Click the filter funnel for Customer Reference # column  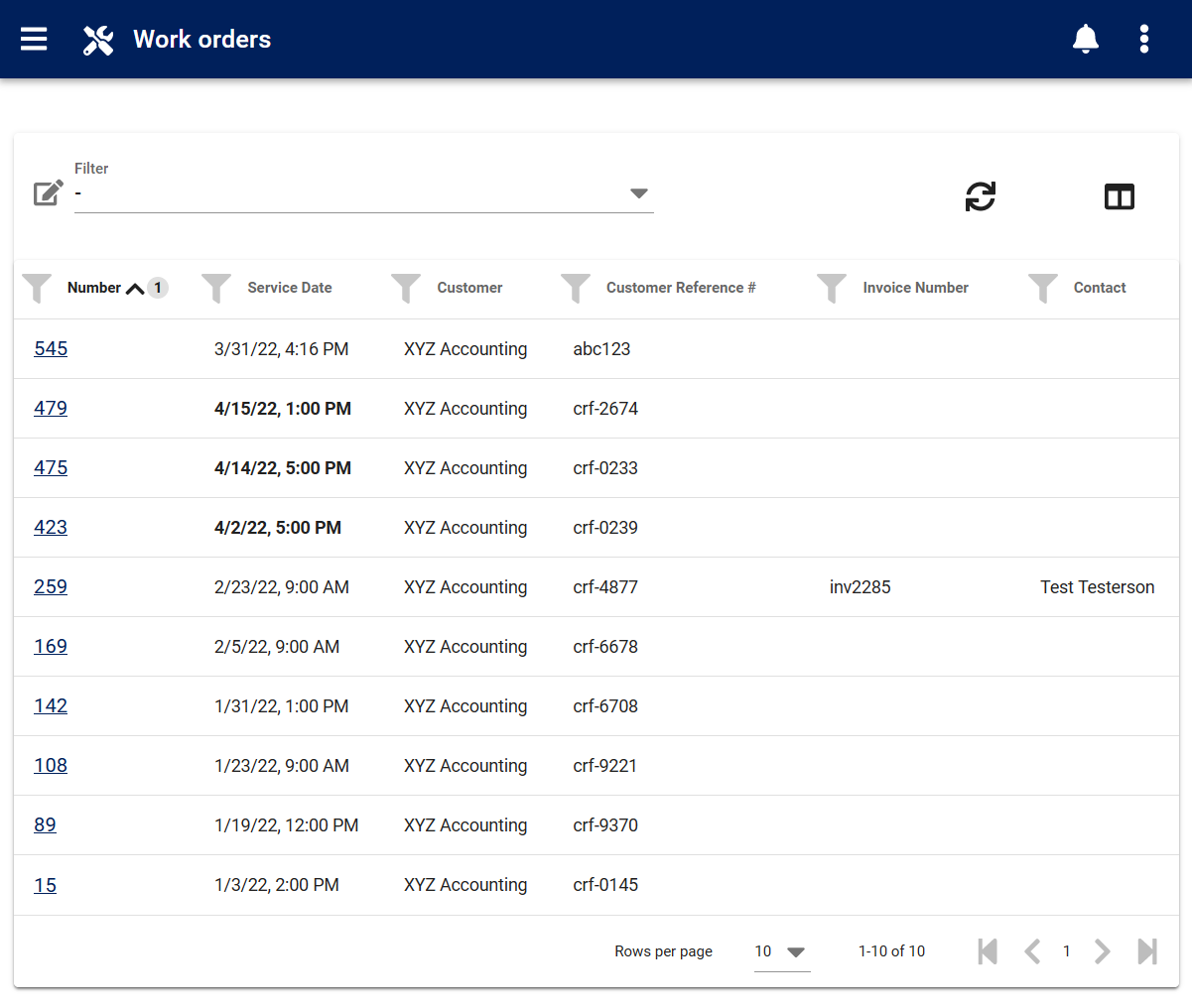coord(576,288)
